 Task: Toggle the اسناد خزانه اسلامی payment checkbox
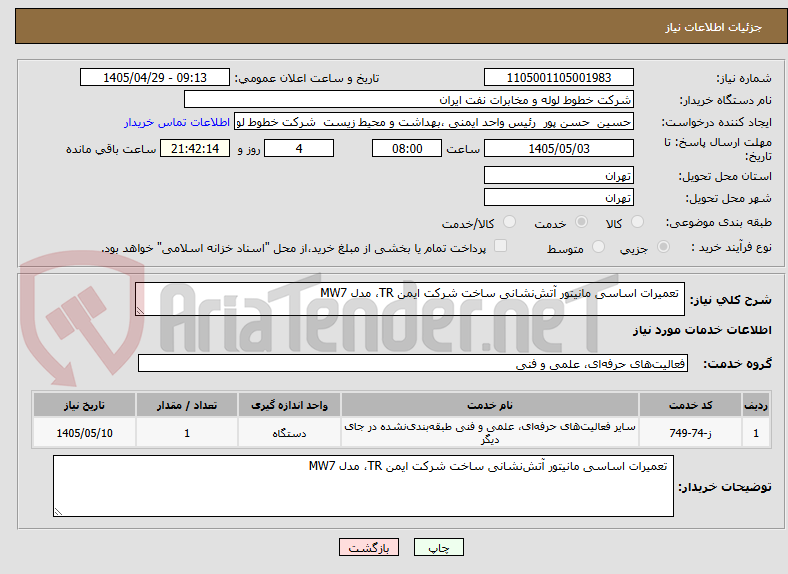coord(501,246)
